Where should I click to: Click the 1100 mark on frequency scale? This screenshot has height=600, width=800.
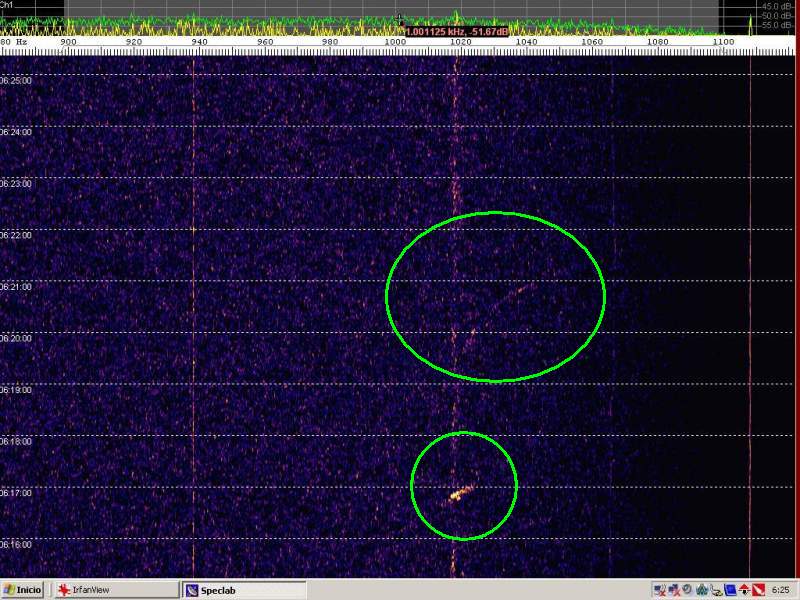pos(722,42)
